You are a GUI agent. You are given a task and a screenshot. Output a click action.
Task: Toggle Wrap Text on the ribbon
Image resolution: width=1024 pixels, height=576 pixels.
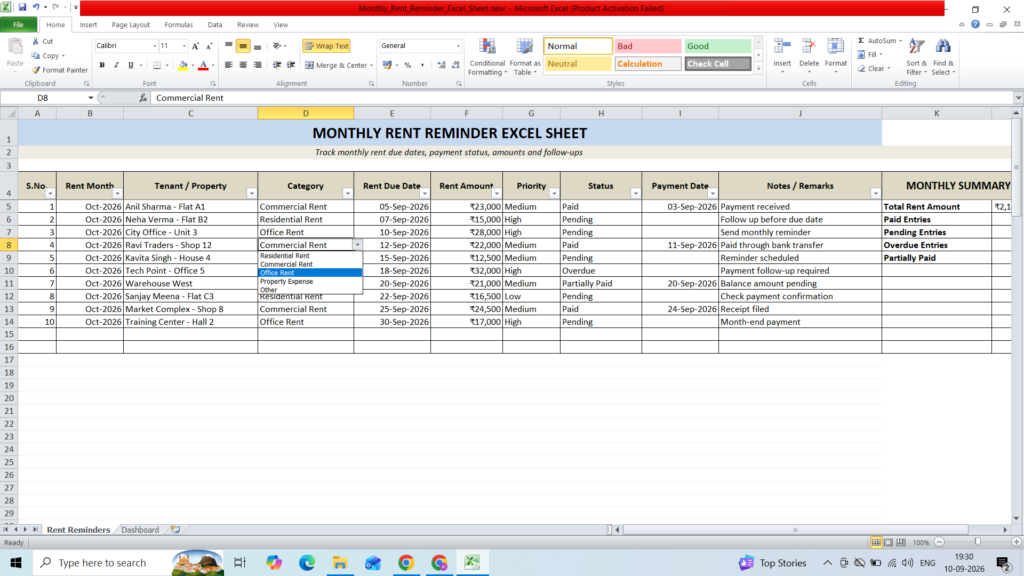pos(327,46)
